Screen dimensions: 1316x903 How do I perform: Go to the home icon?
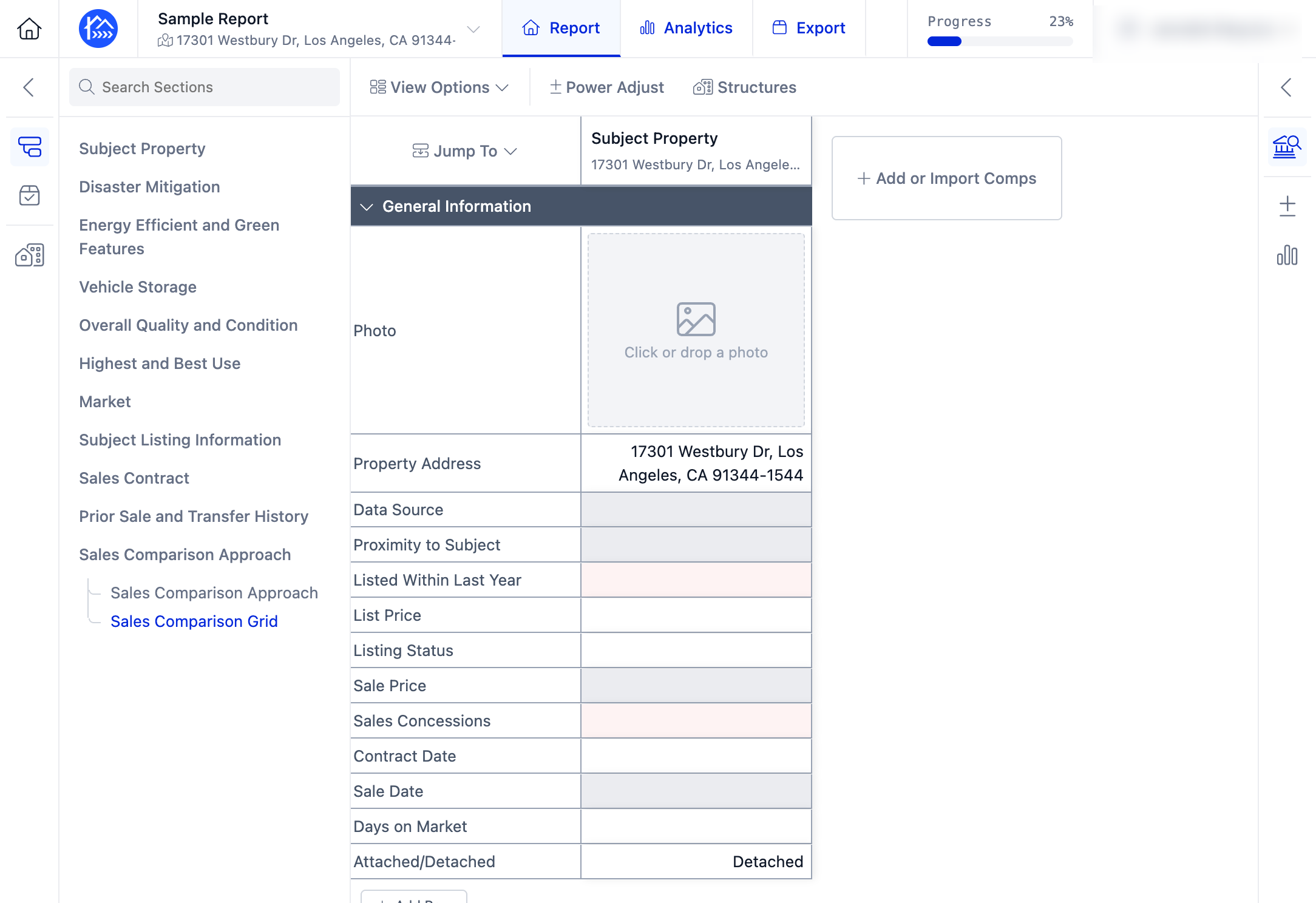coord(29,29)
